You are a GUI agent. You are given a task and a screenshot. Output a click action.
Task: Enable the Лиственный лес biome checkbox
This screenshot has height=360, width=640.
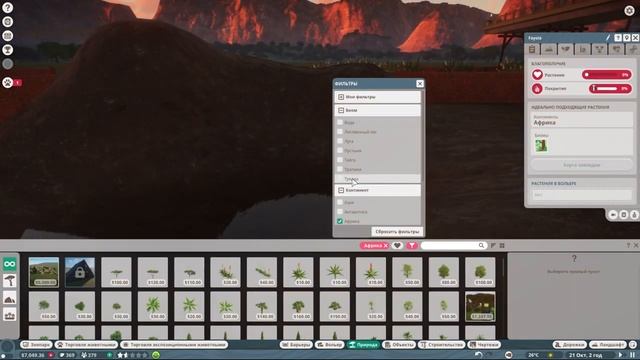pos(340,131)
